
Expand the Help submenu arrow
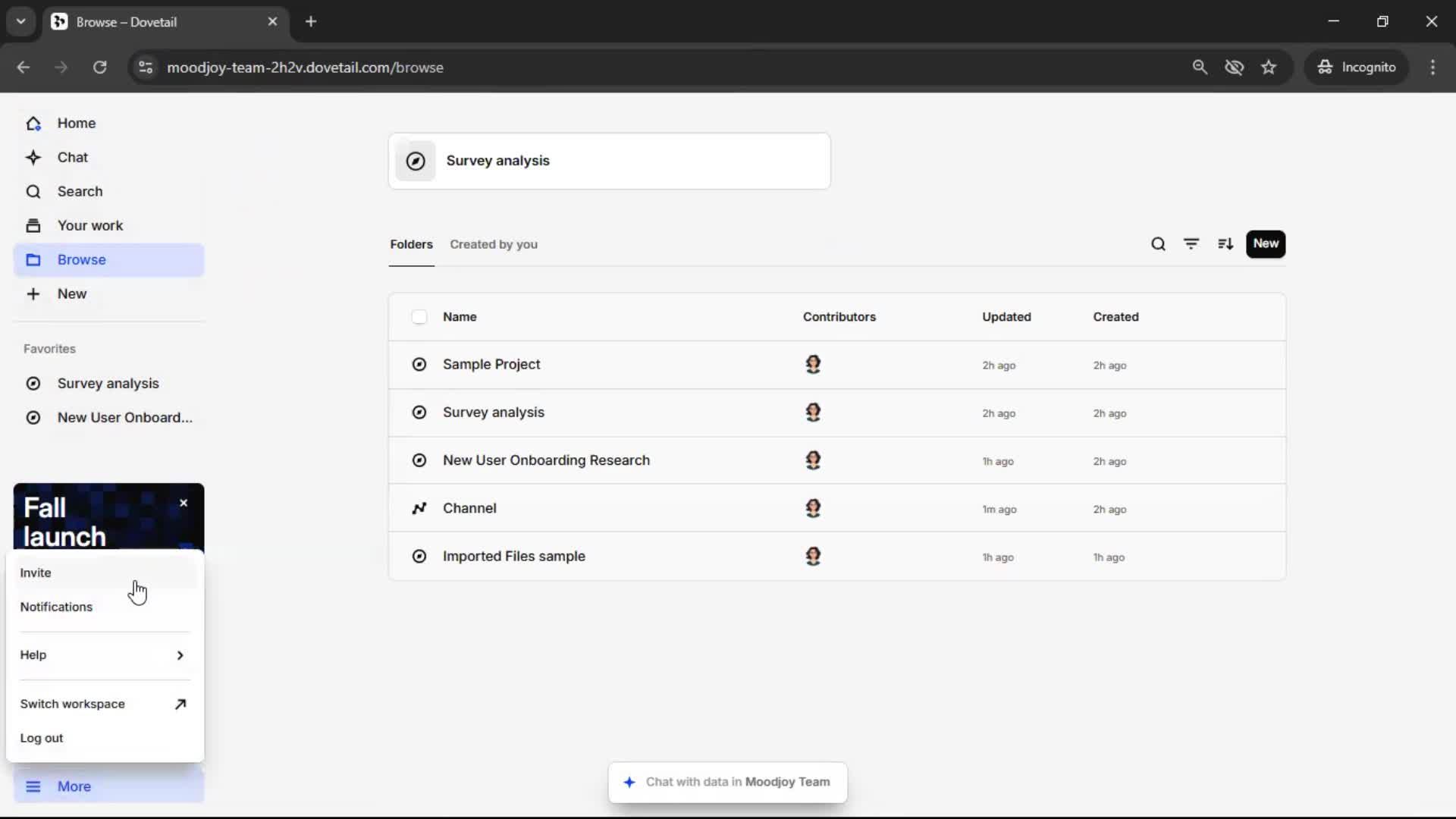coord(180,655)
